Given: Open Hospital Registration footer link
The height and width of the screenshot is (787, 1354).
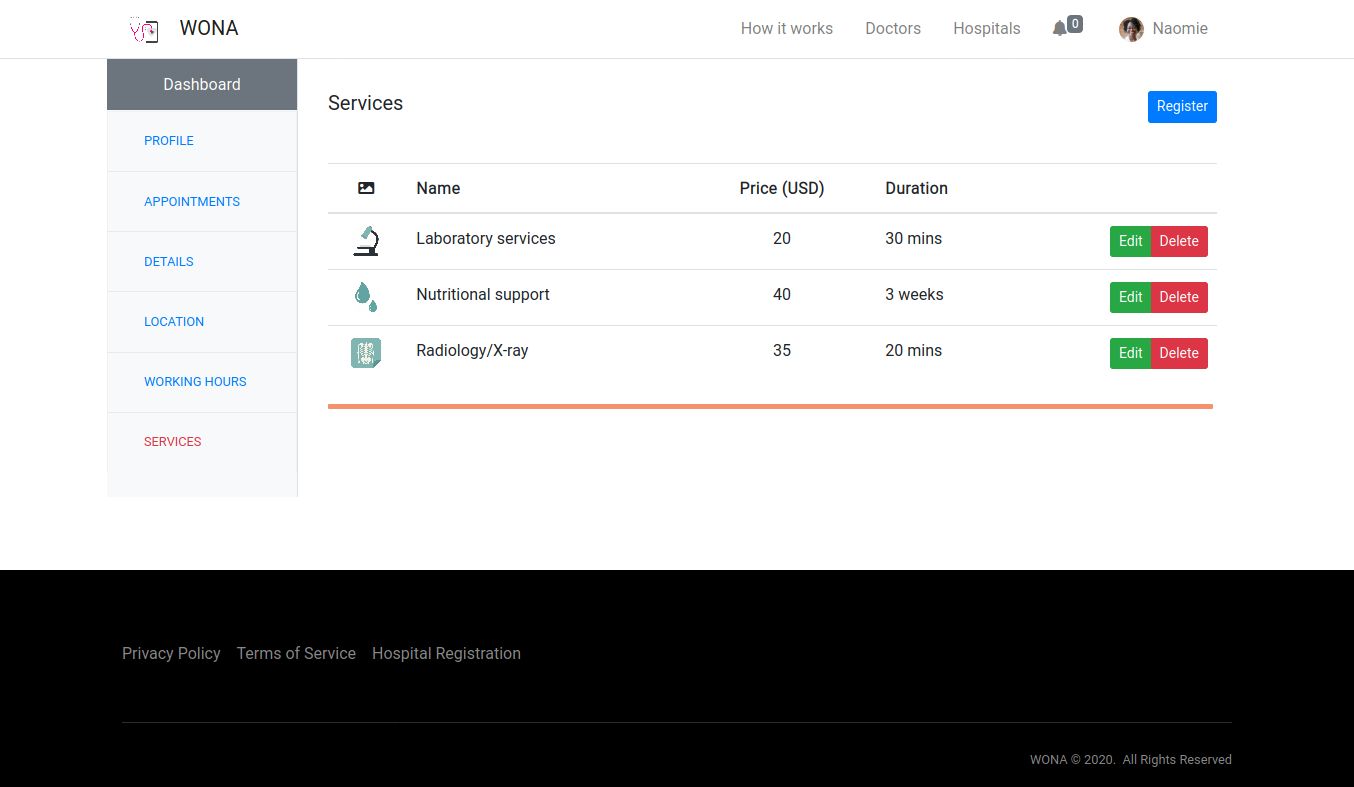Looking at the screenshot, I should pos(446,653).
